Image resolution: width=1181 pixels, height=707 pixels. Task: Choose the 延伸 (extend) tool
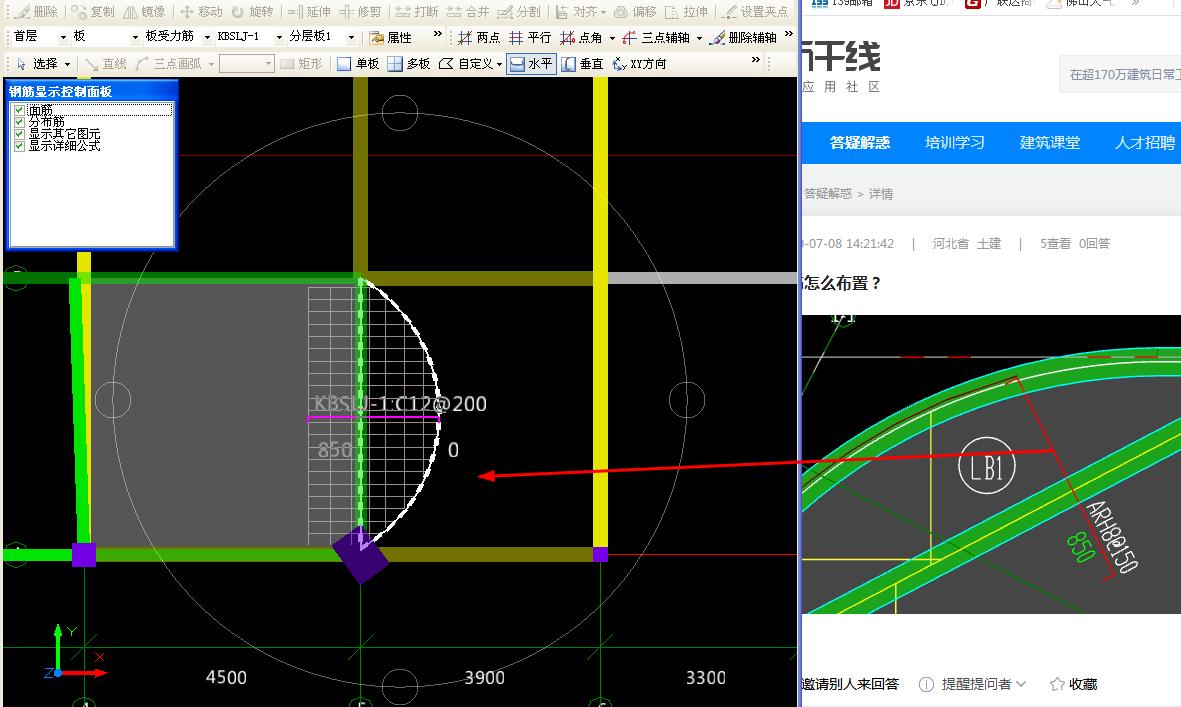click(x=310, y=12)
